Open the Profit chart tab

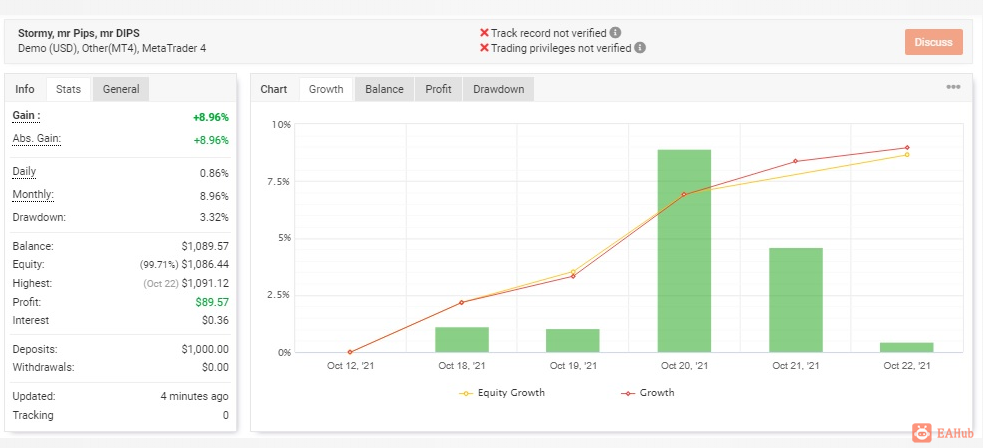(438, 89)
